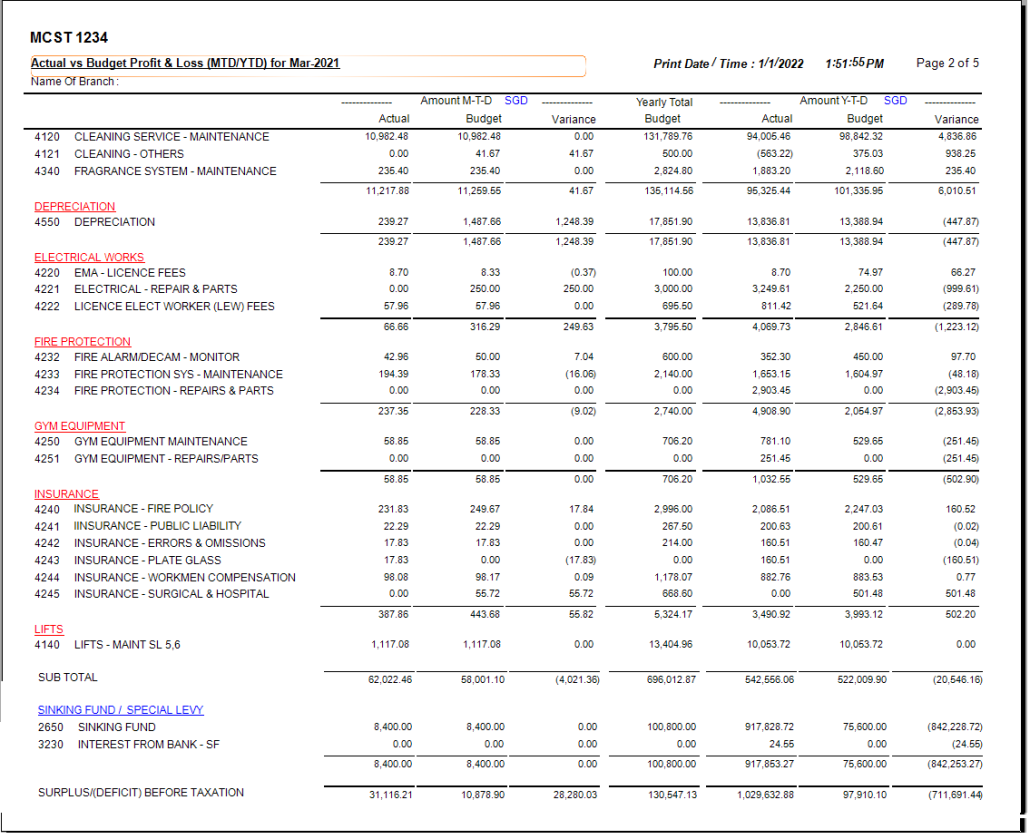The height and width of the screenshot is (839, 1030).
Task: Click the GYM EQUIPMENT heading link
Action: click(x=80, y=426)
